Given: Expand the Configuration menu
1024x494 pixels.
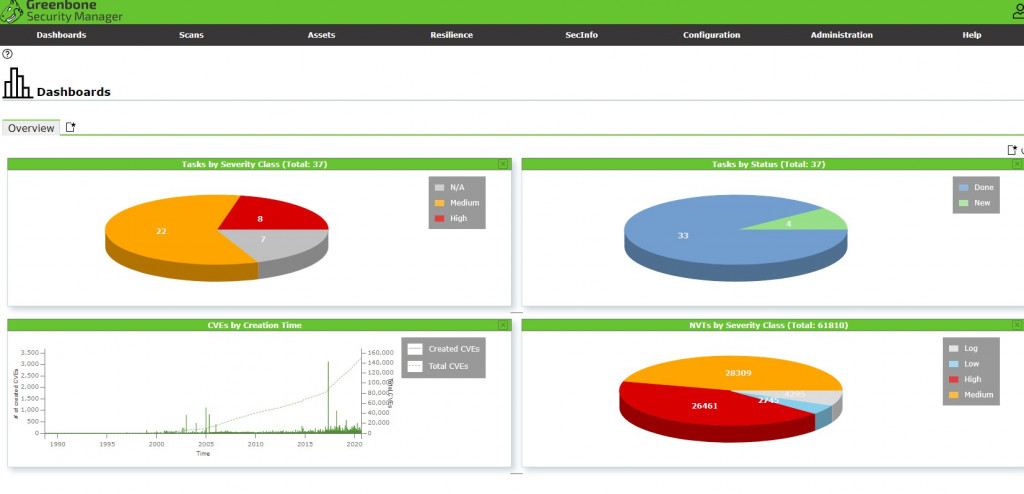Looking at the screenshot, I should tap(711, 35).
